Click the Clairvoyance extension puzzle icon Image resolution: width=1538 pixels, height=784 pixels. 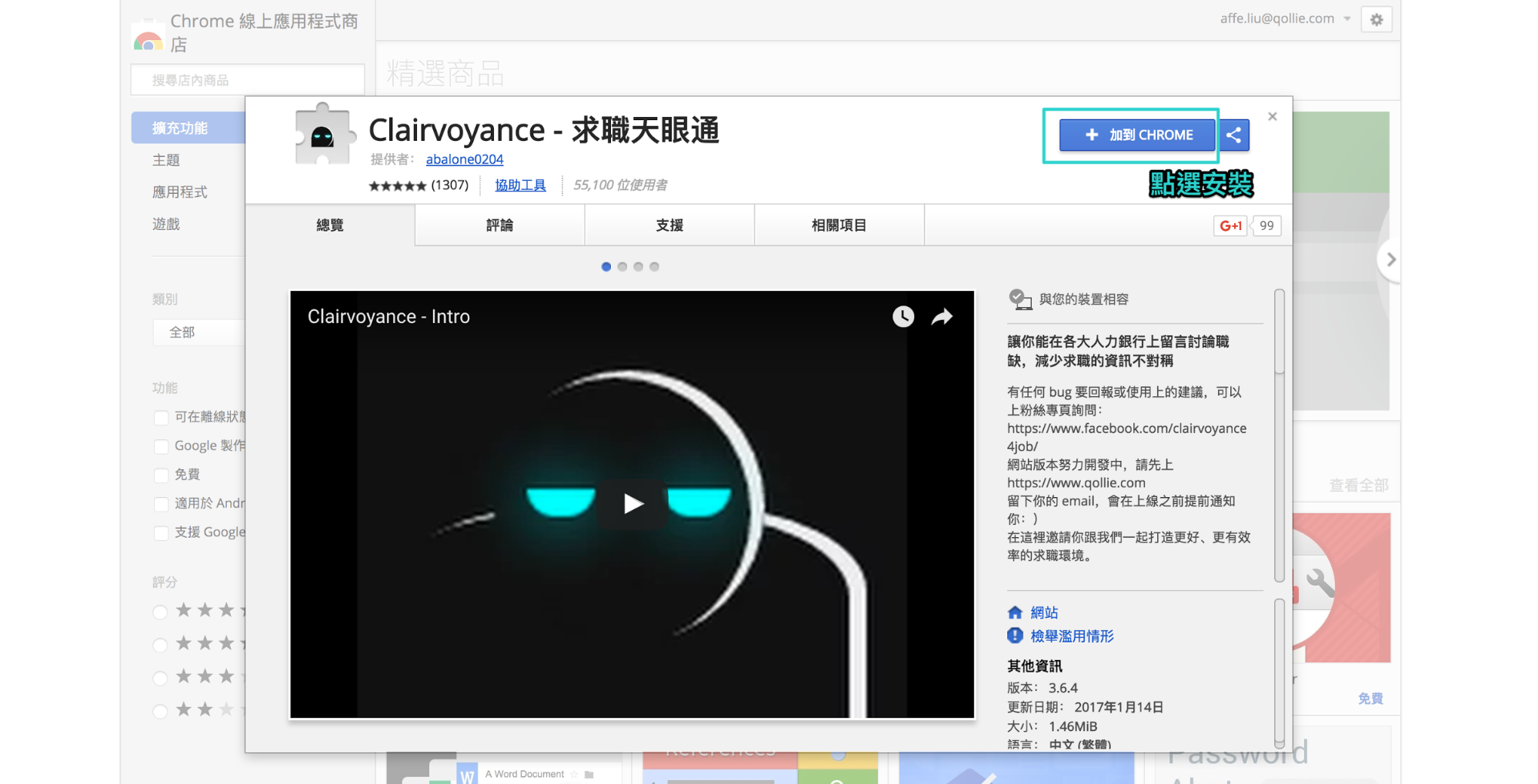[325, 135]
